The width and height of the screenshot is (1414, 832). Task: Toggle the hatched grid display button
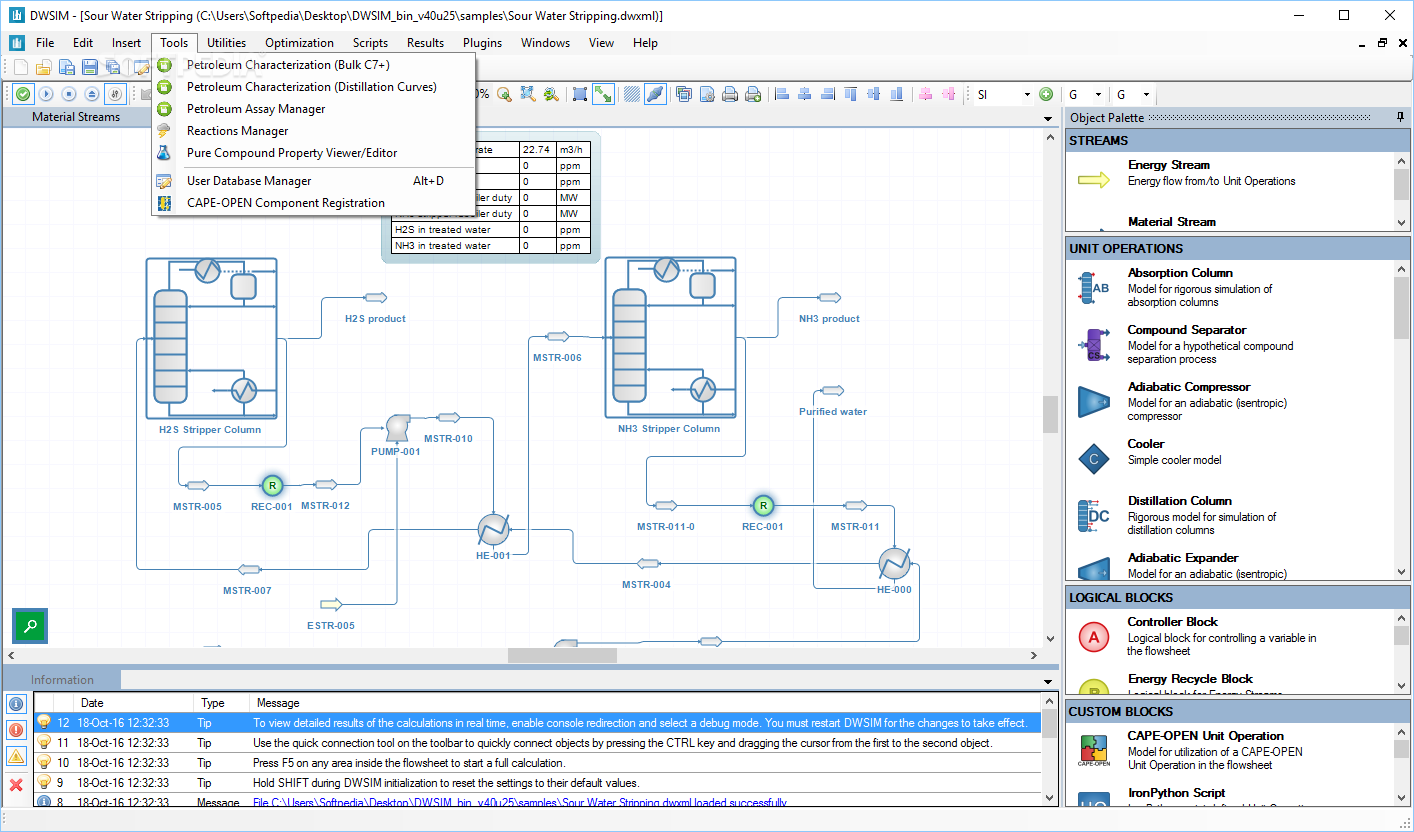click(x=632, y=94)
